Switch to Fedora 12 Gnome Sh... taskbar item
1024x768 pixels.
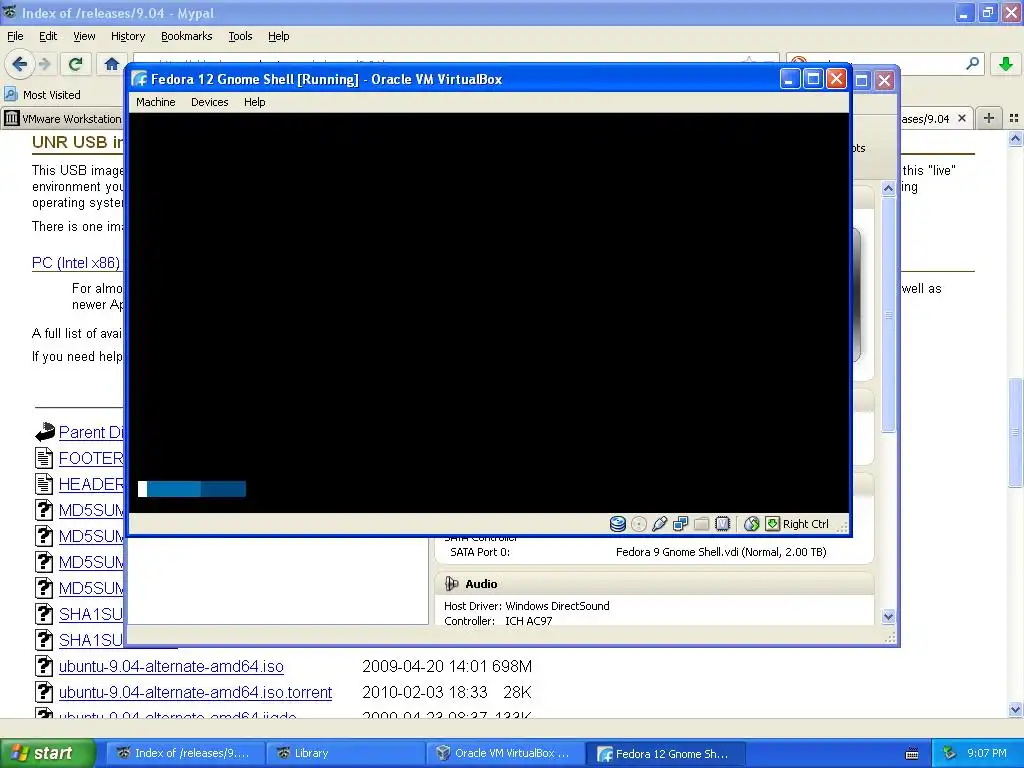(665, 753)
